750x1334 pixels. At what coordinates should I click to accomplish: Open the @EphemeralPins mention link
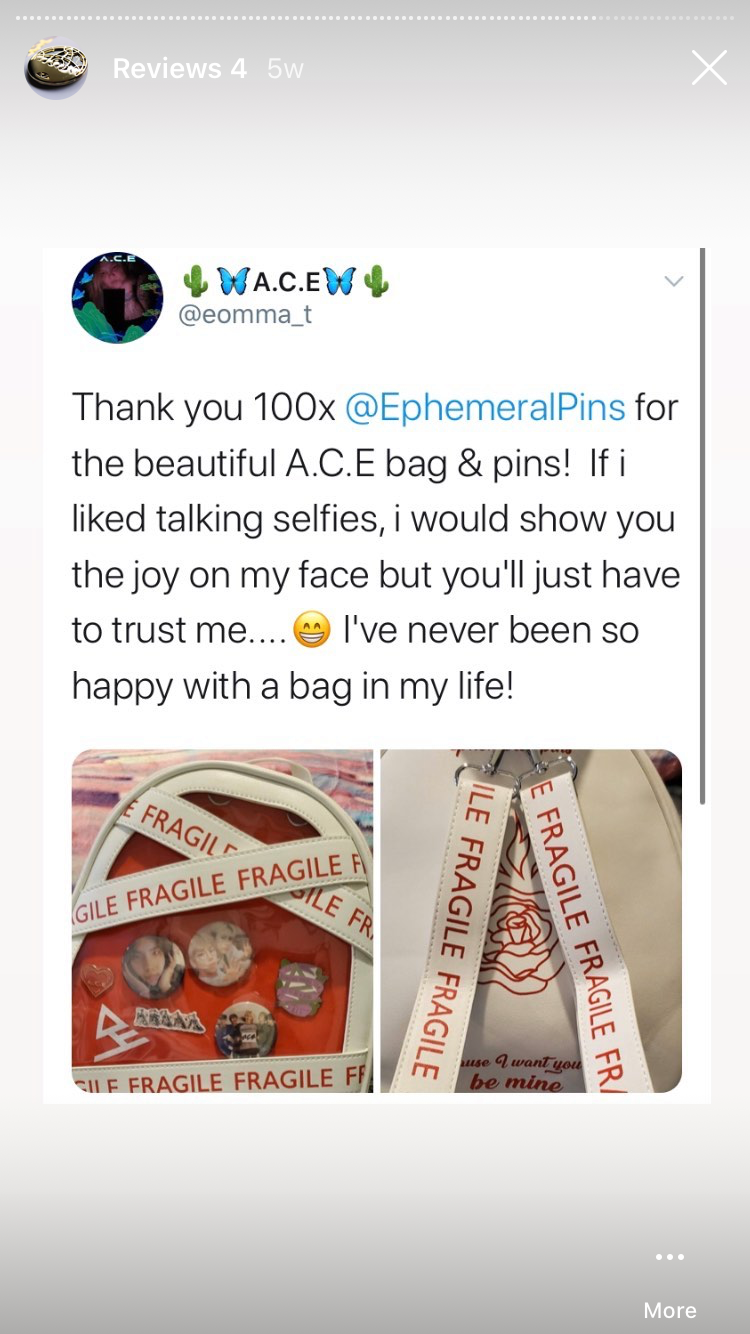click(x=485, y=407)
